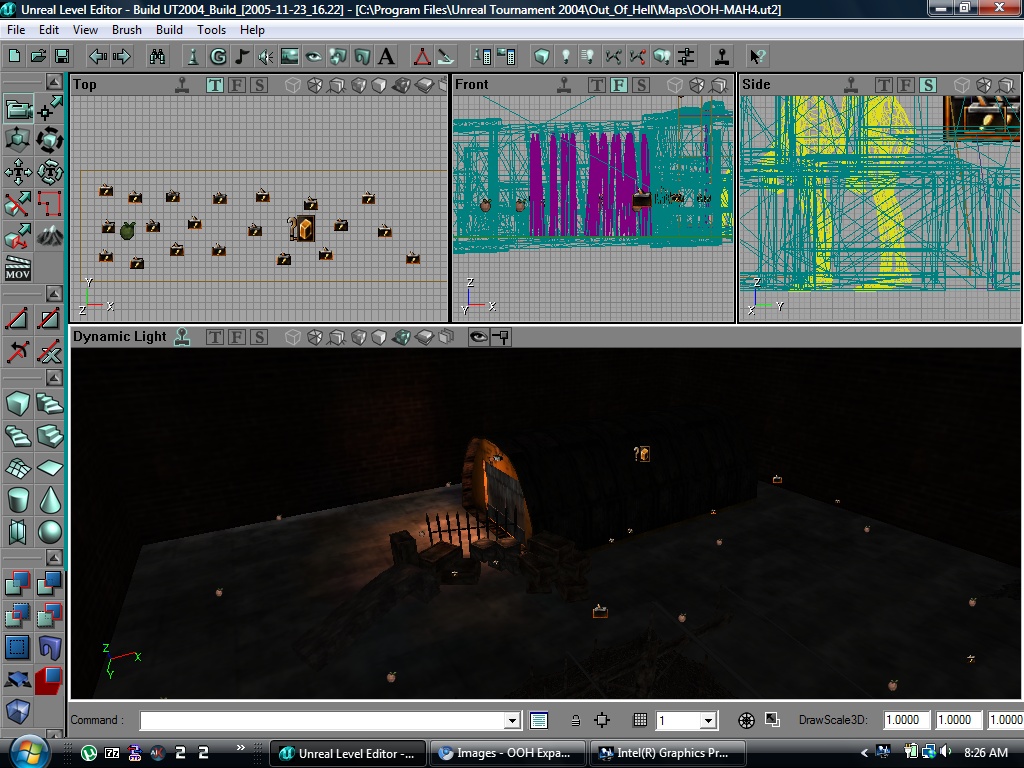This screenshot has height=768, width=1024.
Task: Open the Animation browser (letter A icon)
Action: coord(387,57)
